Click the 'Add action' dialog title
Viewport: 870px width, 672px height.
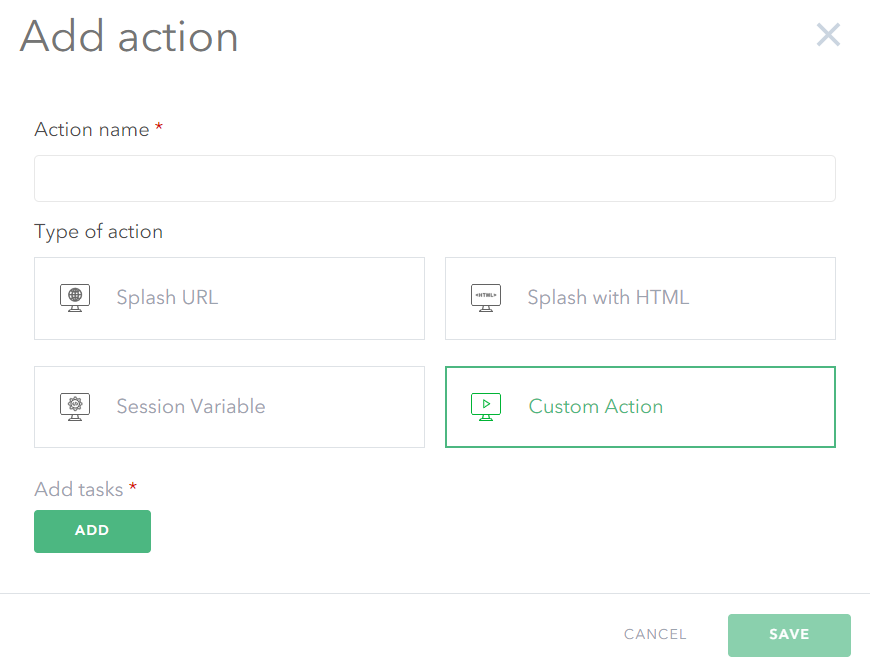(x=129, y=36)
